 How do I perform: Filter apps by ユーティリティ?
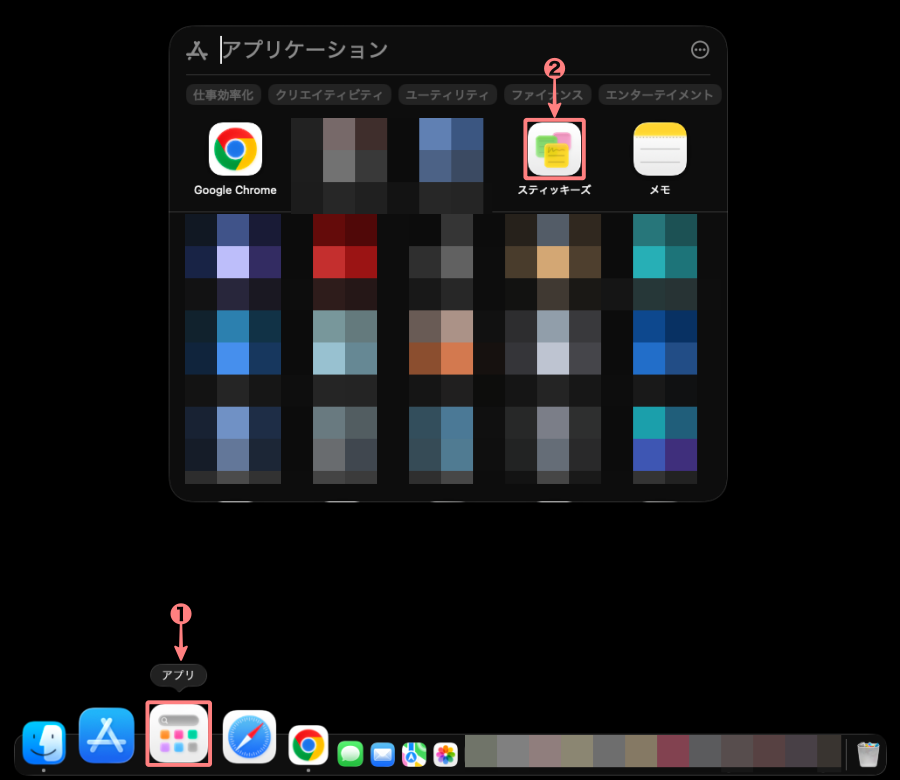coord(448,95)
